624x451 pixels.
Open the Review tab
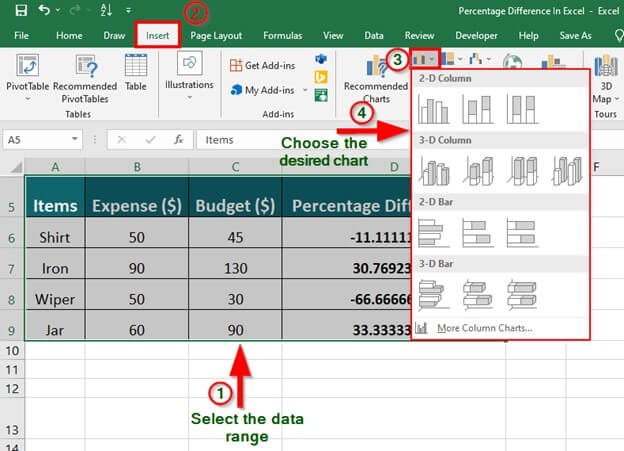click(x=419, y=36)
